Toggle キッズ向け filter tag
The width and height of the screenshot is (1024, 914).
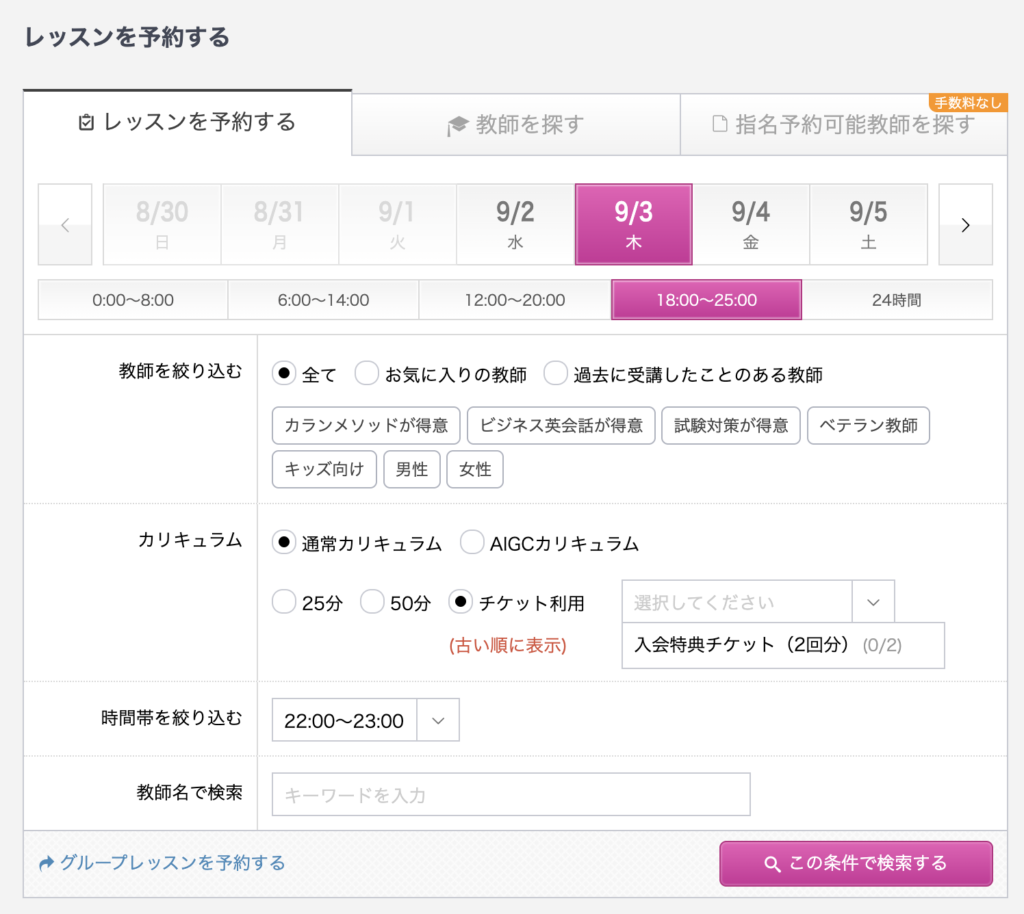(x=324, y=469)
